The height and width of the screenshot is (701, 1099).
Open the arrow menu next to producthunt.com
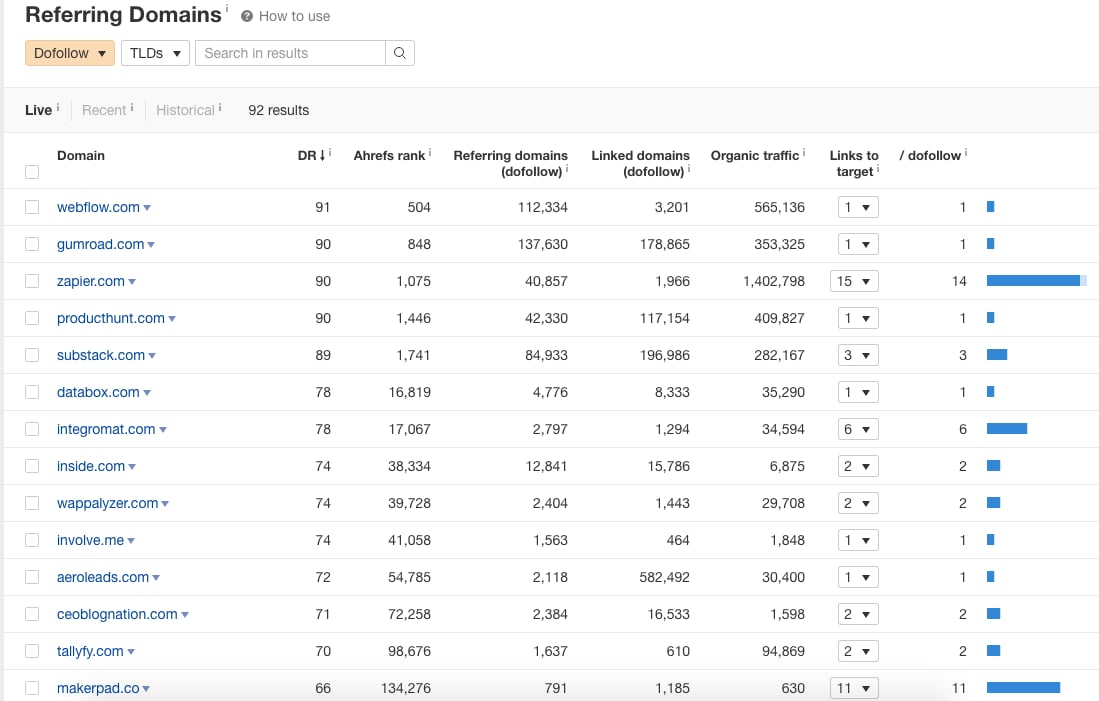tap(172, 319)
